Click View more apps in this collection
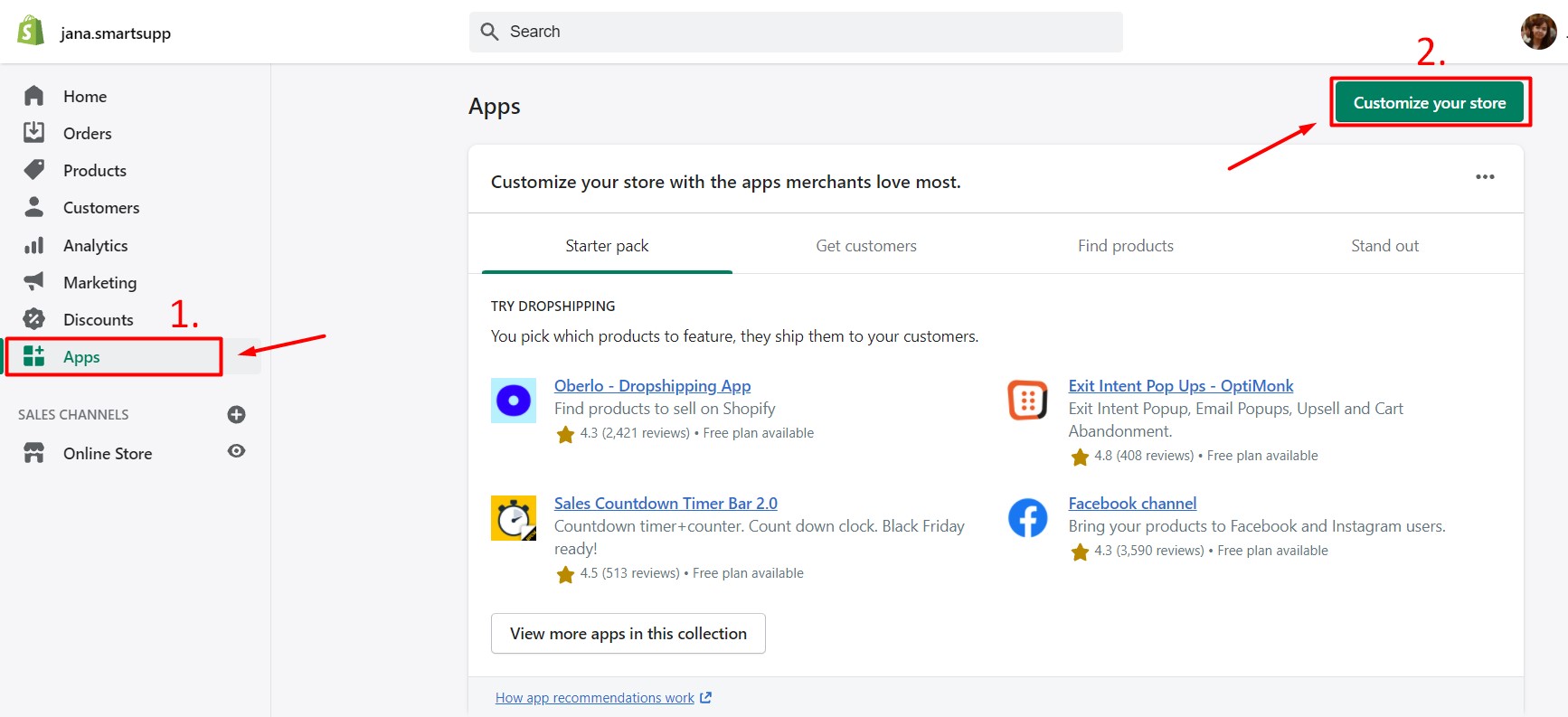 click(628, 633)
